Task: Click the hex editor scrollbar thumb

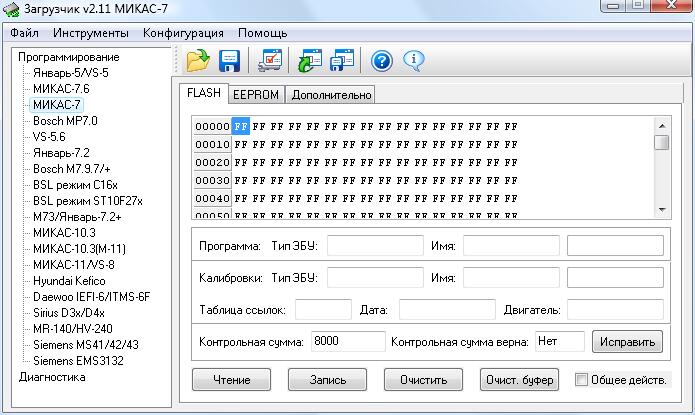Action: click(662, 143)
